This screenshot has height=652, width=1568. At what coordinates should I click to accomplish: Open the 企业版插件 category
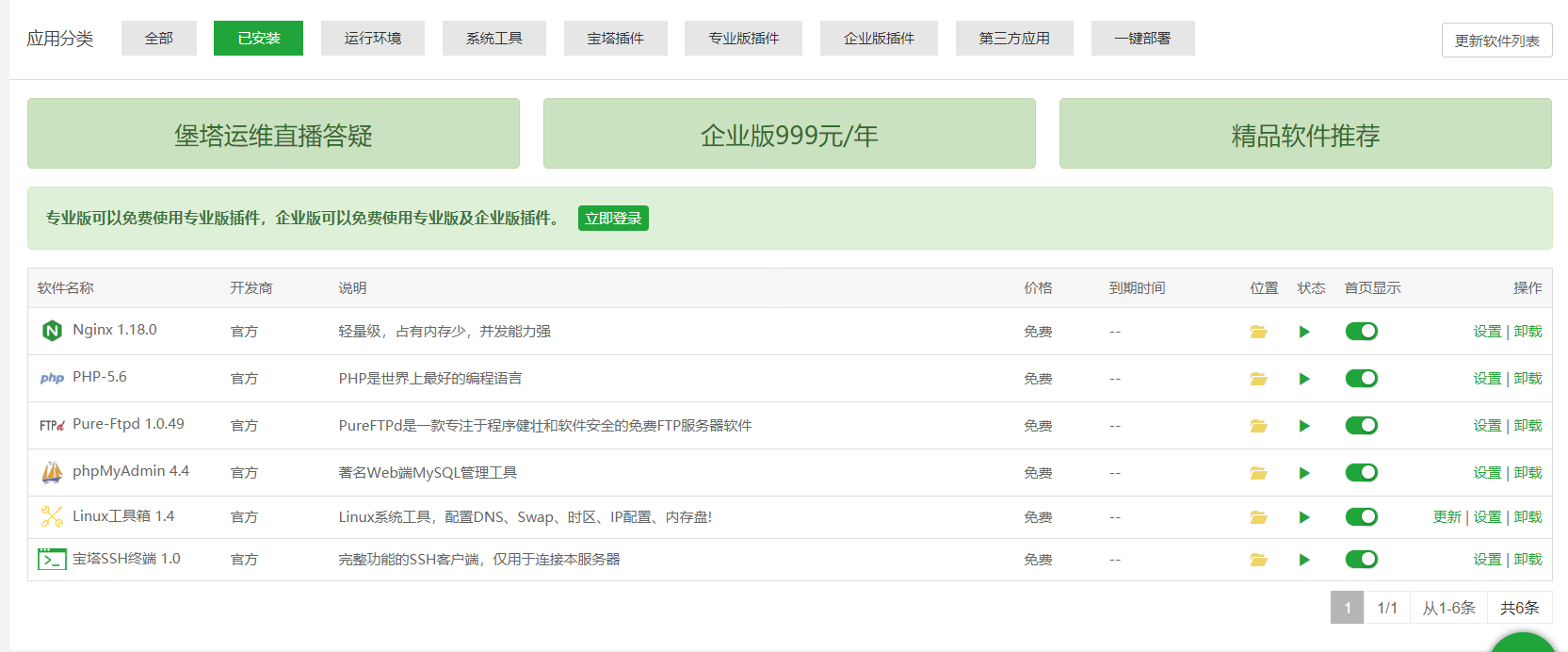pyautogui.click(x=879, y=38)
